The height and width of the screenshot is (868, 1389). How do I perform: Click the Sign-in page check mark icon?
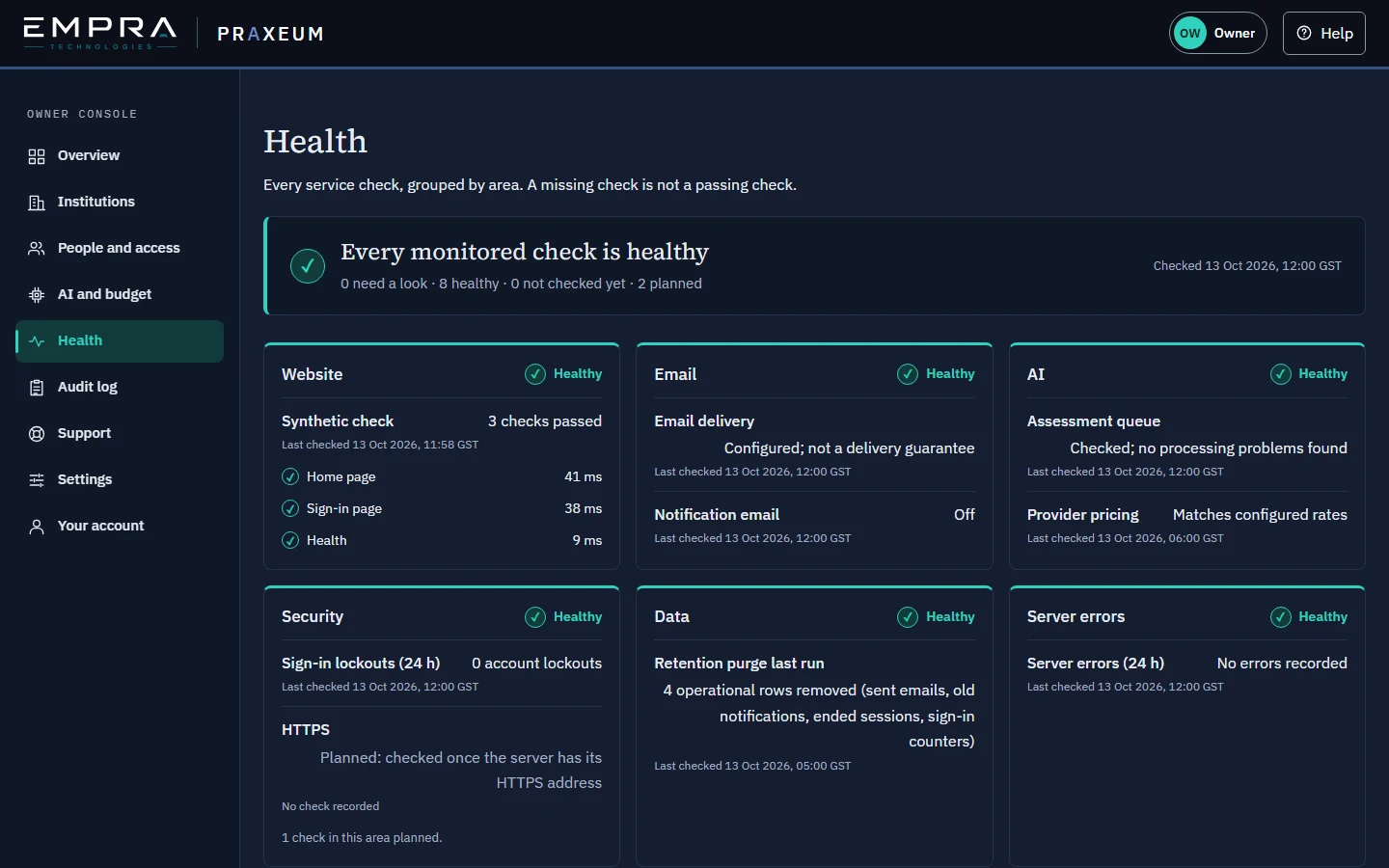(x=290, y=508)
